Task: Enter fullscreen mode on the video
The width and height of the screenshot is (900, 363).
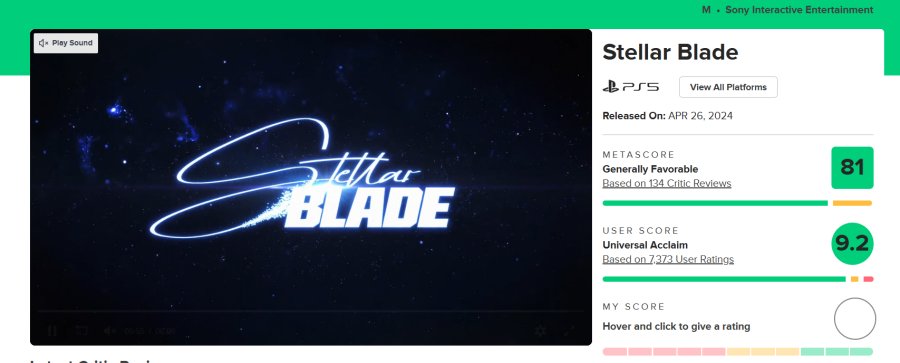Action: [569, 331]
